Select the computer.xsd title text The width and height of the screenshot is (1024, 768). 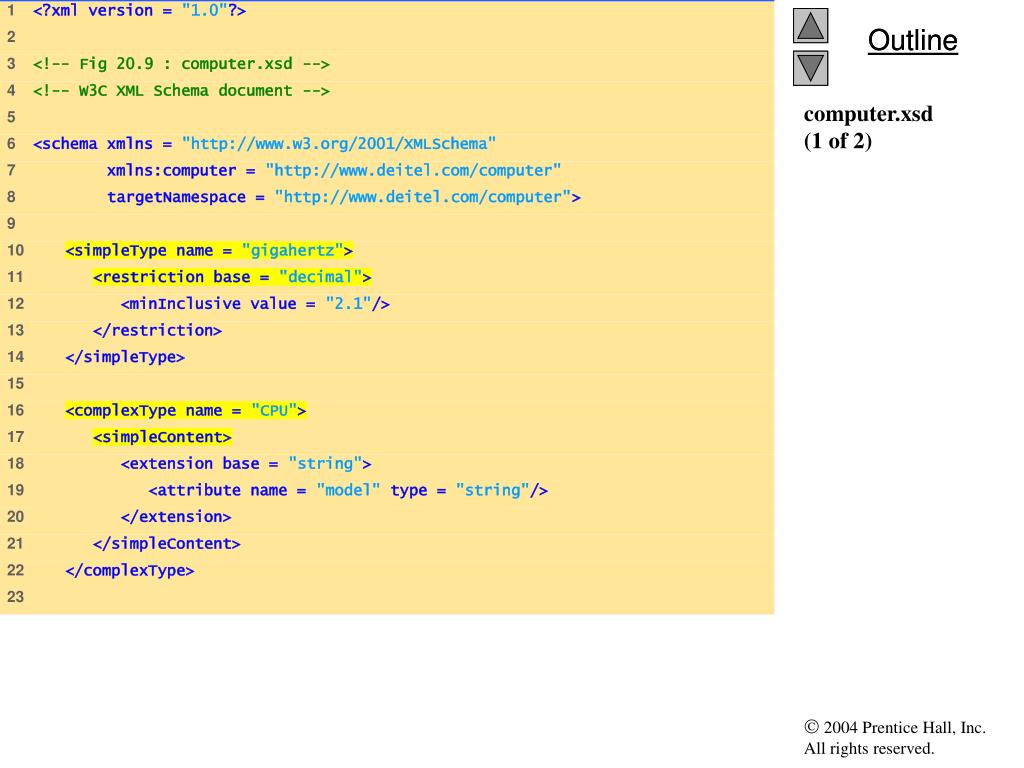point(868,114)
